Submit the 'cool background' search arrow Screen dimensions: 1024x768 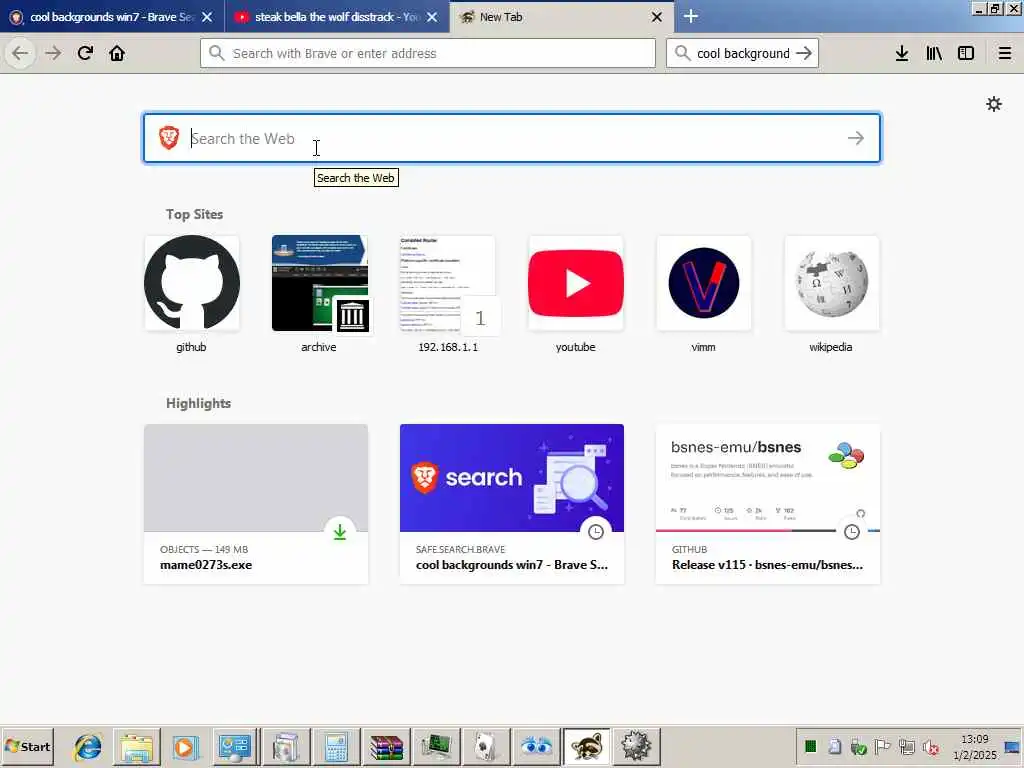tap(805, 53)
